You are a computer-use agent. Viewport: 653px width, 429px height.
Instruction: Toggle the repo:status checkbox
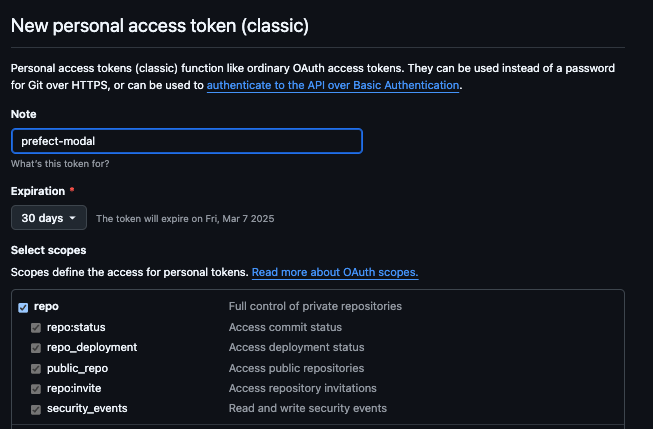[x=36, y=328]
